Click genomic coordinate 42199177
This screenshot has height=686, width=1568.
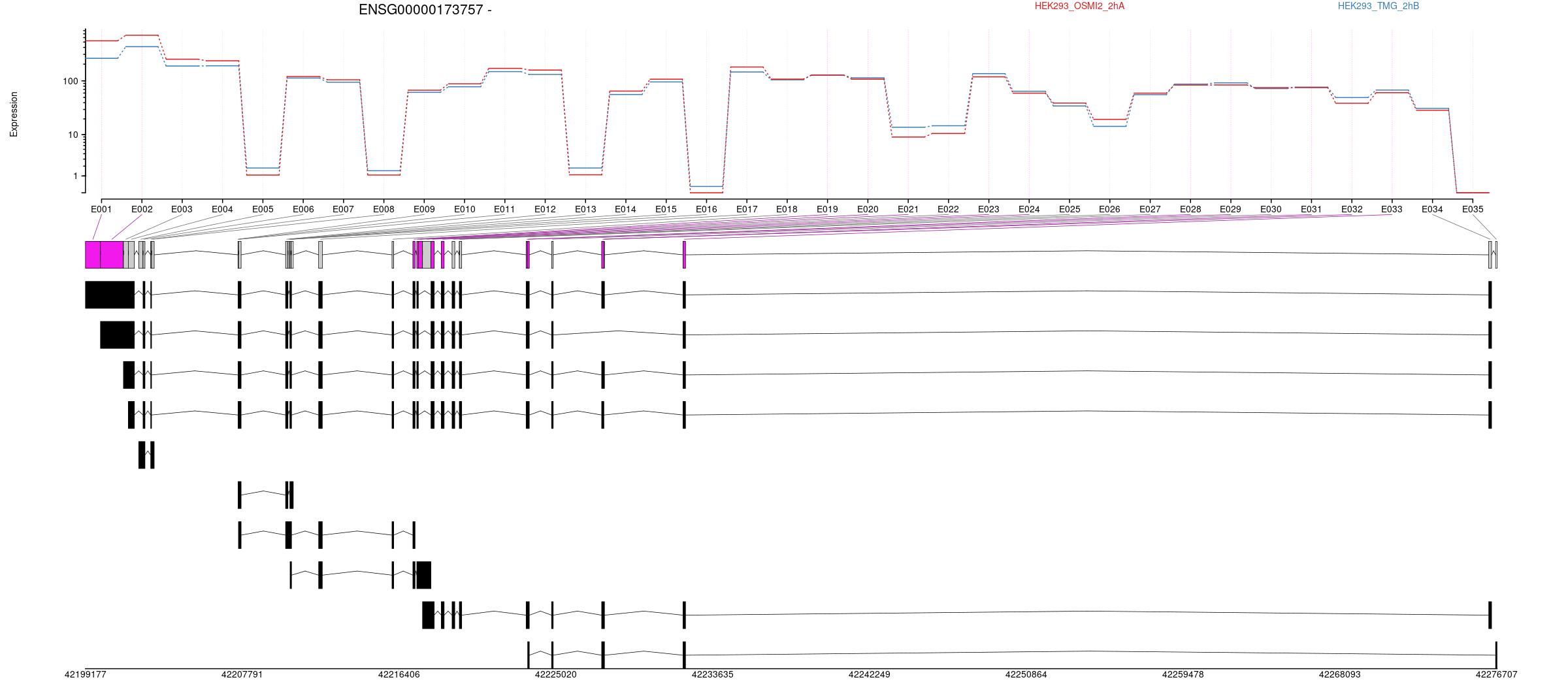[85, 674]
